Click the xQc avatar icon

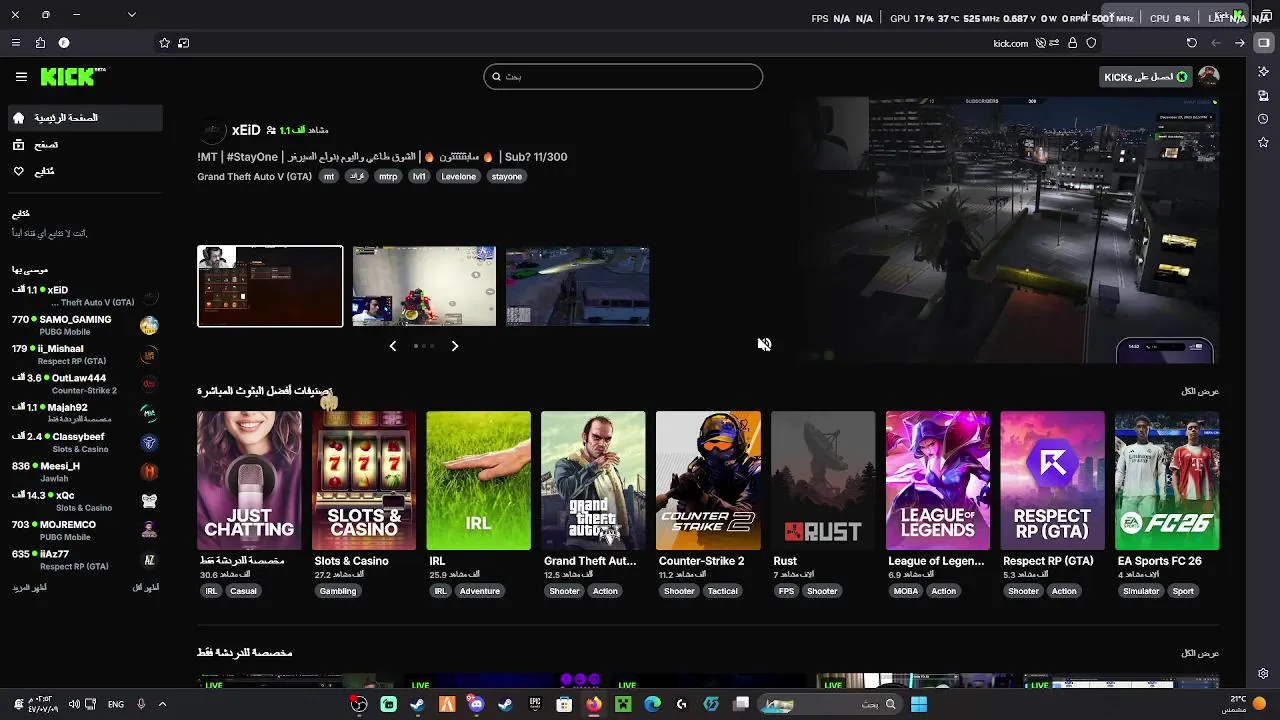(149, 501)
